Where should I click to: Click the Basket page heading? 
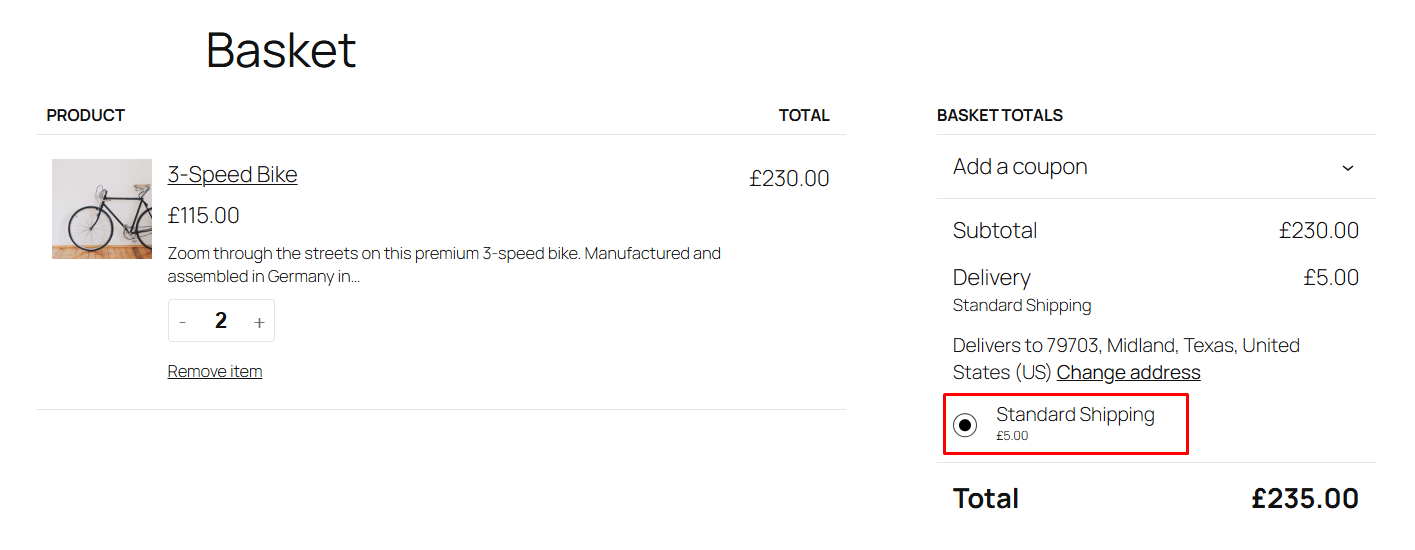point(281,50)
